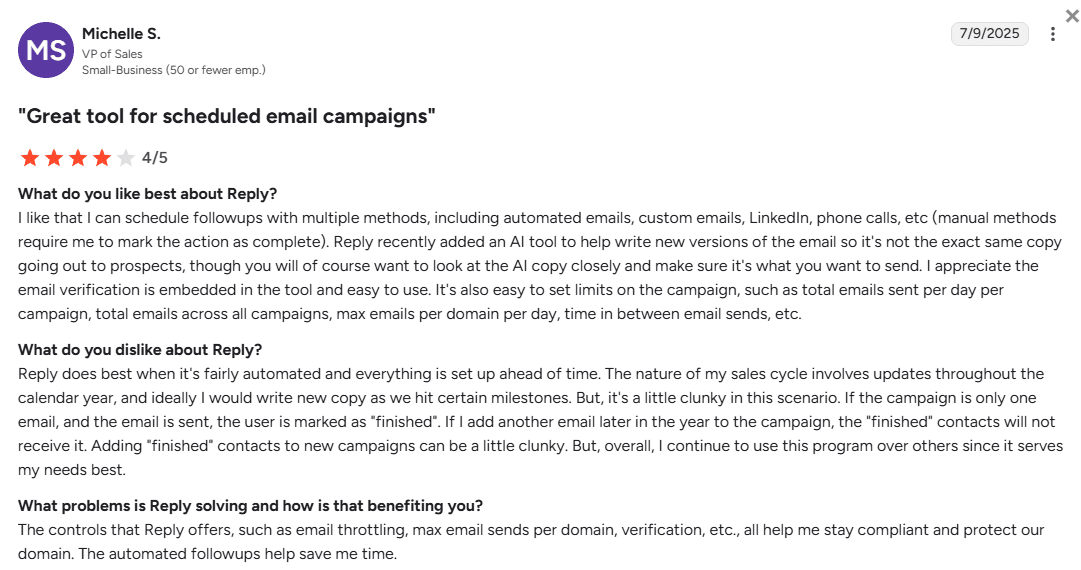Click the 7/9/2025 date badge
This screenshot has height=570, width=1081.
[x=988, y=34]
